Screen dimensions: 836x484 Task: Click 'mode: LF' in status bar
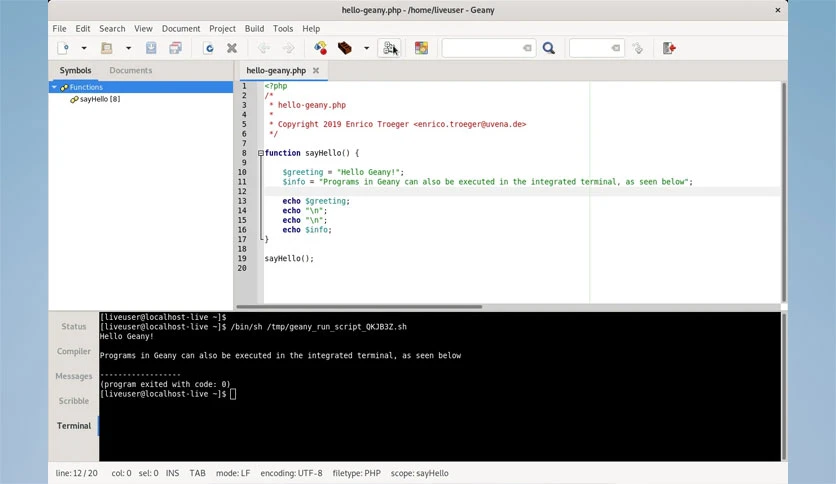(x=233, y=473)
